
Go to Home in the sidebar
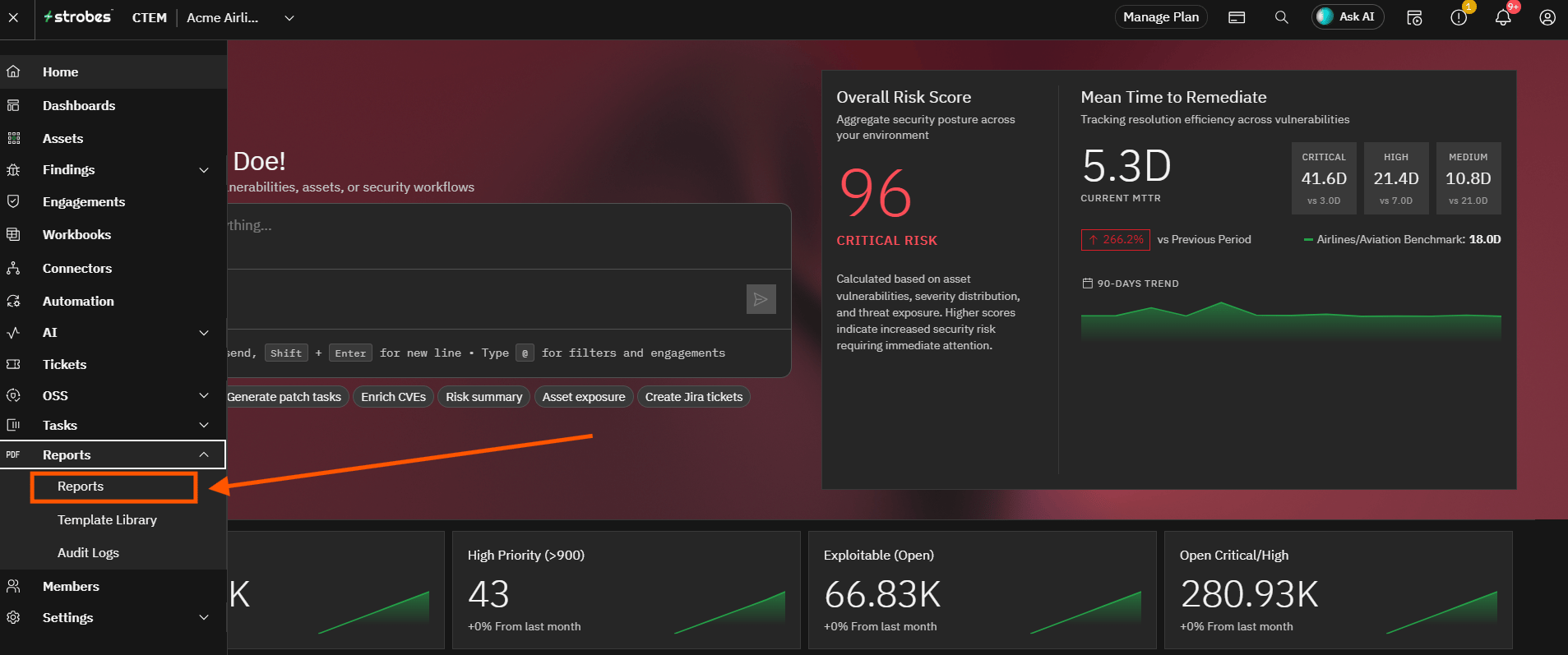point(113,72)
